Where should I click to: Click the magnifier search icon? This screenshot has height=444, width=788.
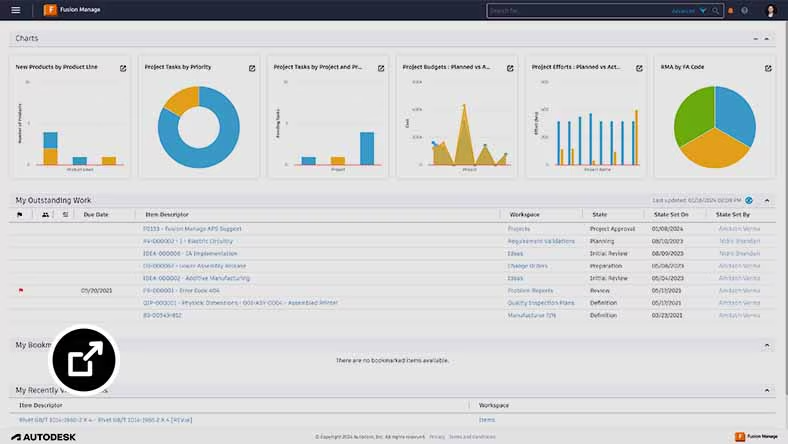click(x=716, y=11)
